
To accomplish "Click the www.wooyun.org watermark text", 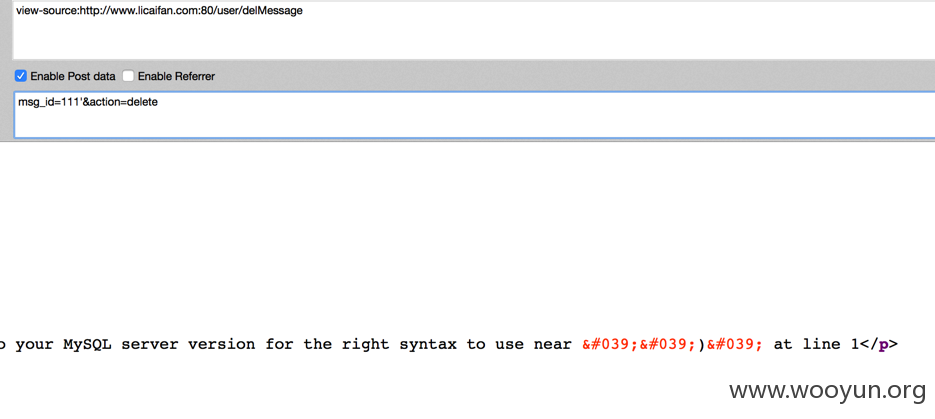I will coord(828,390).
